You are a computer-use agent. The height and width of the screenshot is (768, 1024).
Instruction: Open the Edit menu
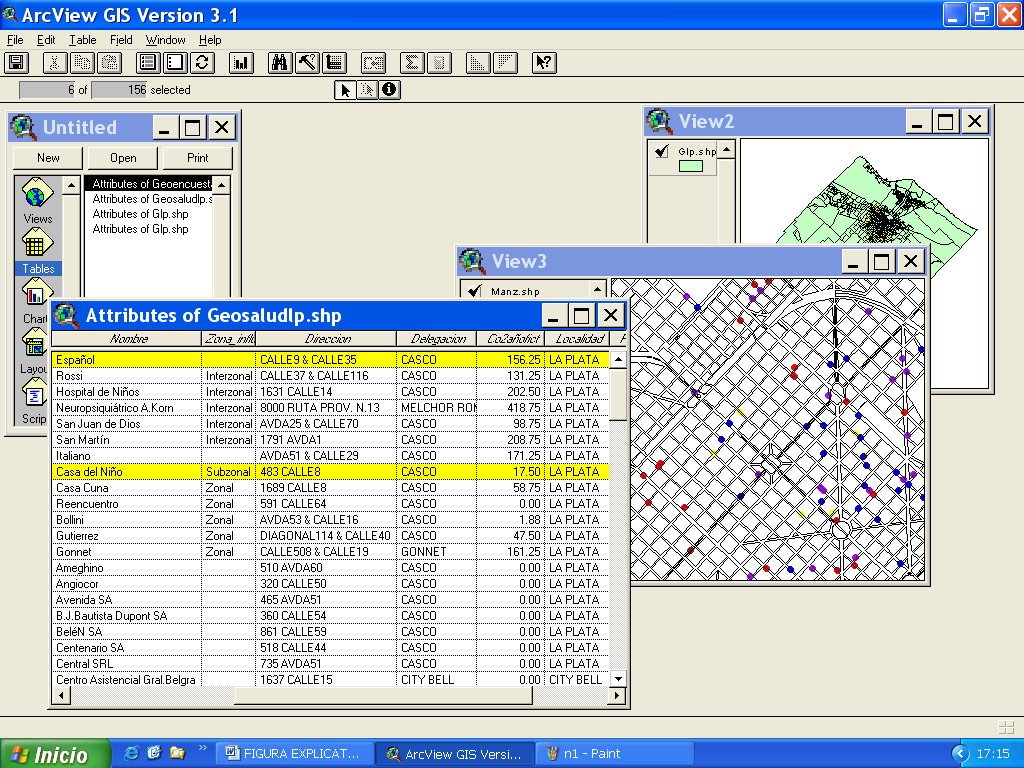[x=46, y=40]
